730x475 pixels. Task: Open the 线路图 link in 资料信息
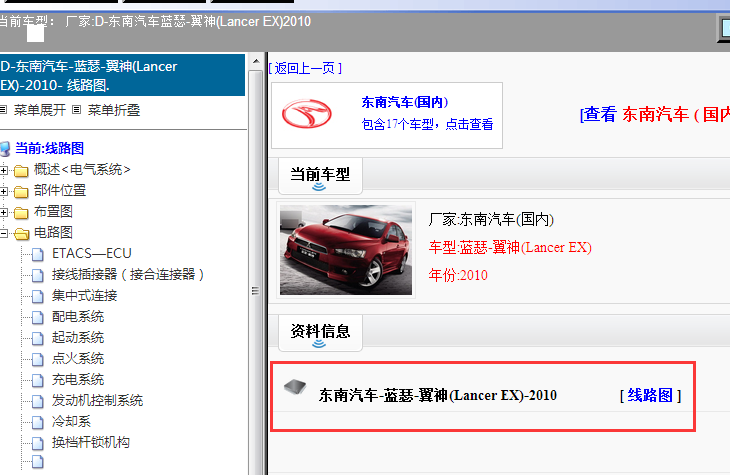pos(650,395)
